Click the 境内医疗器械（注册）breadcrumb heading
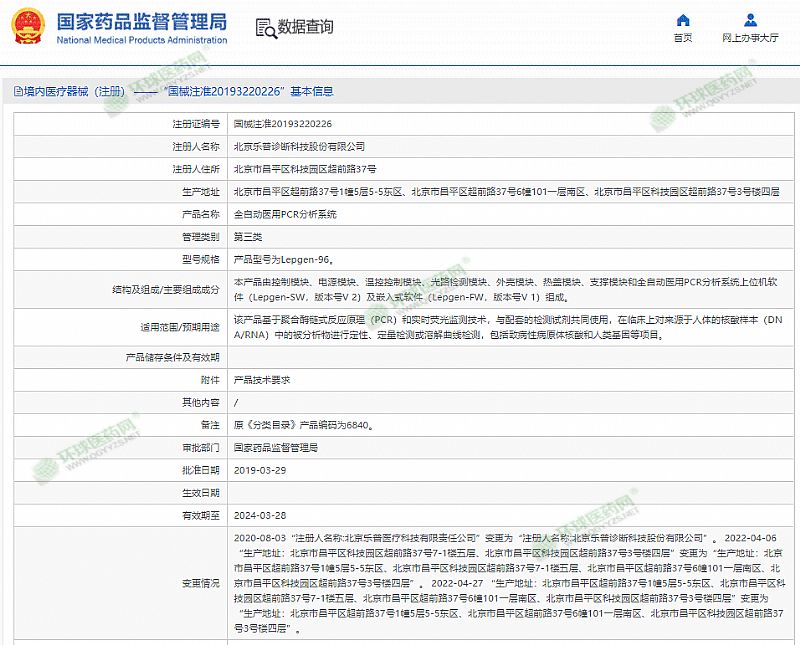The width and height of the screenshot is (800, 645). [x=75, y=91]
